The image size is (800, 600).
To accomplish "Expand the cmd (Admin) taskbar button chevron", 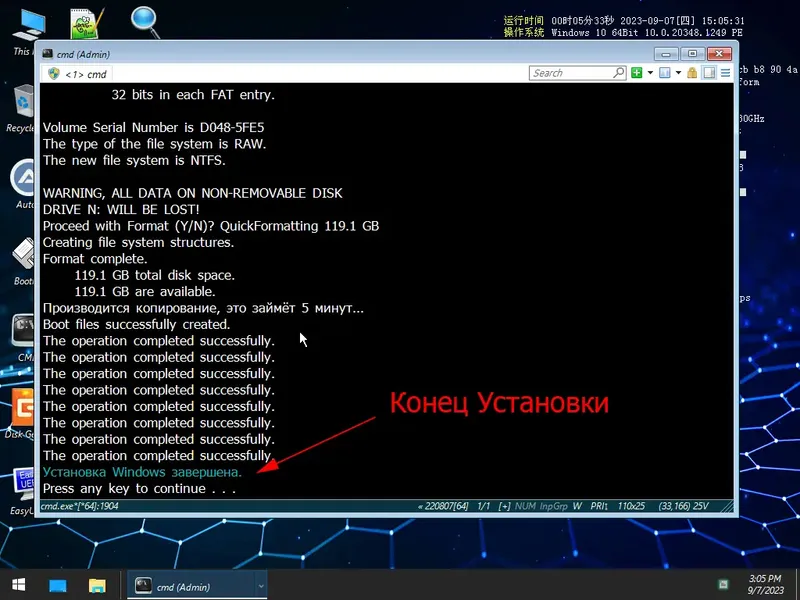I will coord(261,586).
